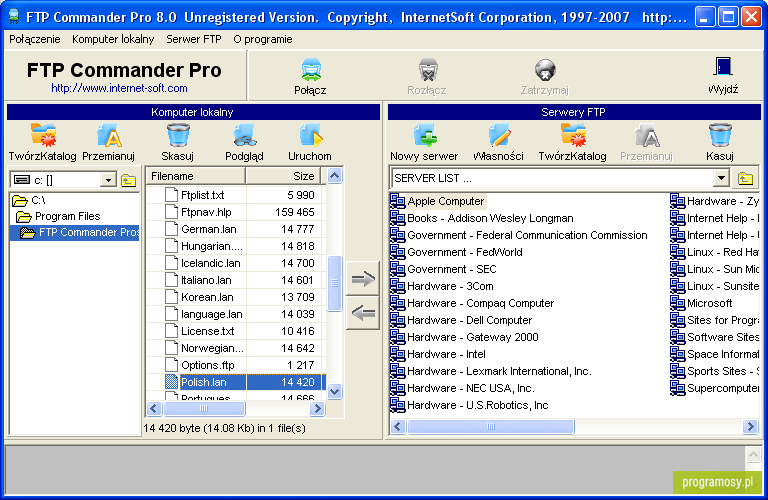This screenshot has height=500, width=768.
Task: Sort files by Size column header
Action: coord(283,176)
